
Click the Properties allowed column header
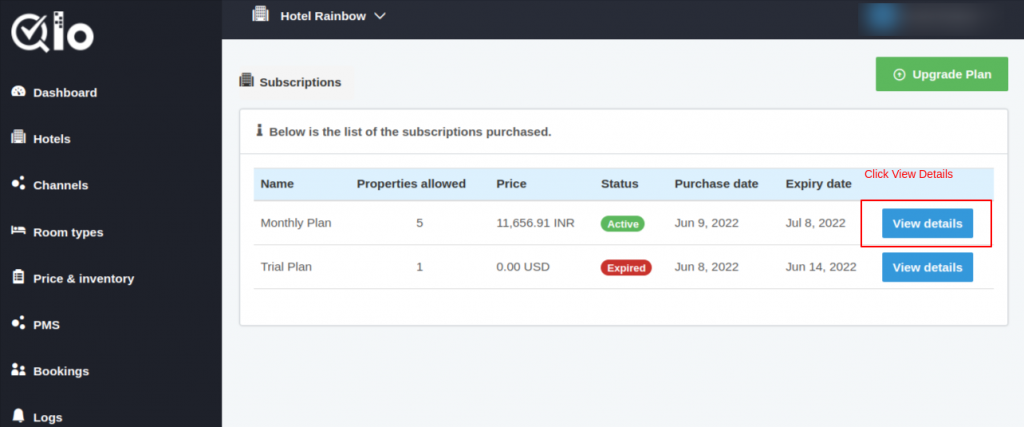(411, 183)
